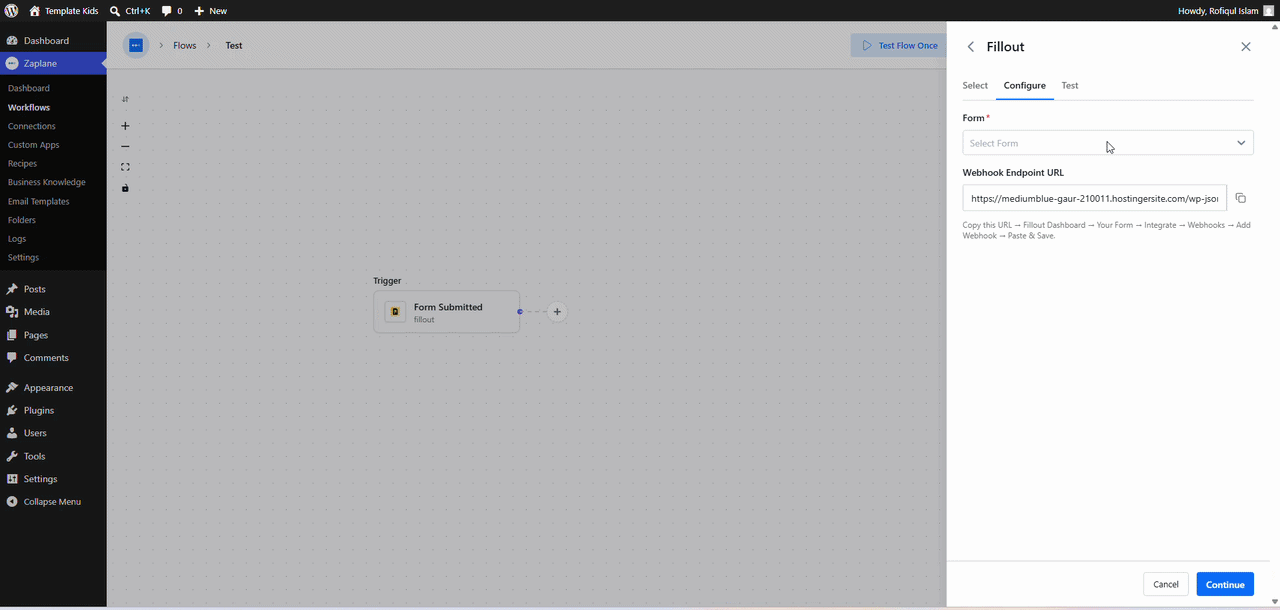Open Business Knowledge submenu item
The height and width of the screenshot is (610, 1280).
point(47,182)
